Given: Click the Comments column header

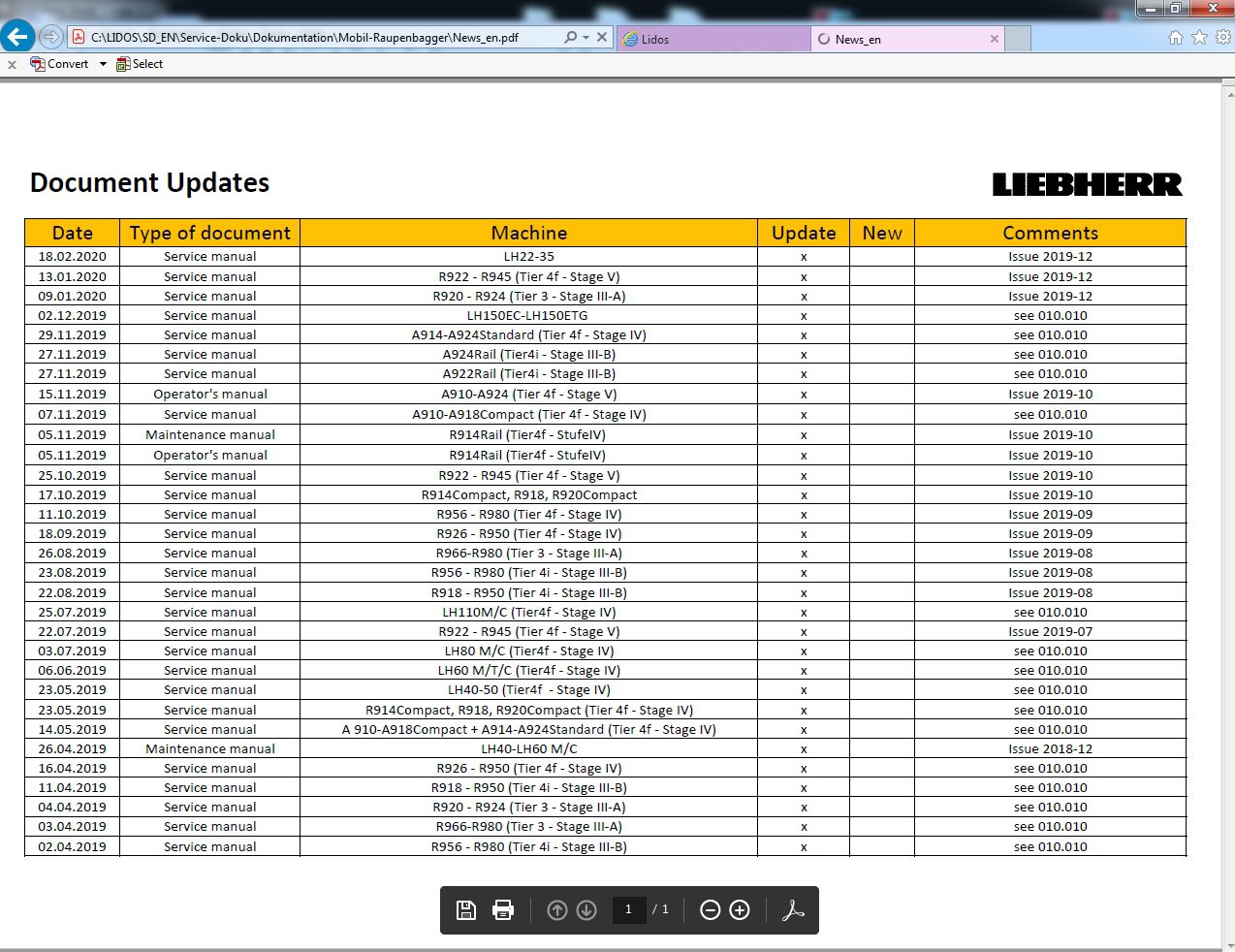Looking at the screenshot, I should click(x=1051, y=233).
